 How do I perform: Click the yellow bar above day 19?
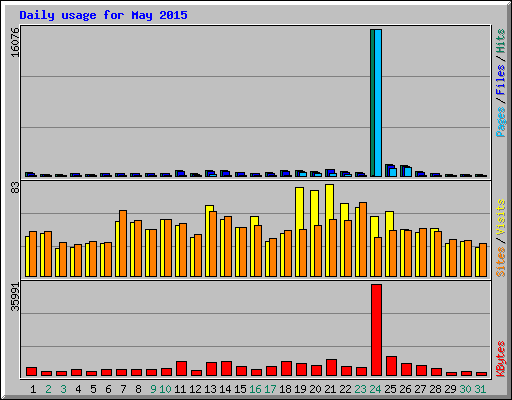[x=299, y=208]
